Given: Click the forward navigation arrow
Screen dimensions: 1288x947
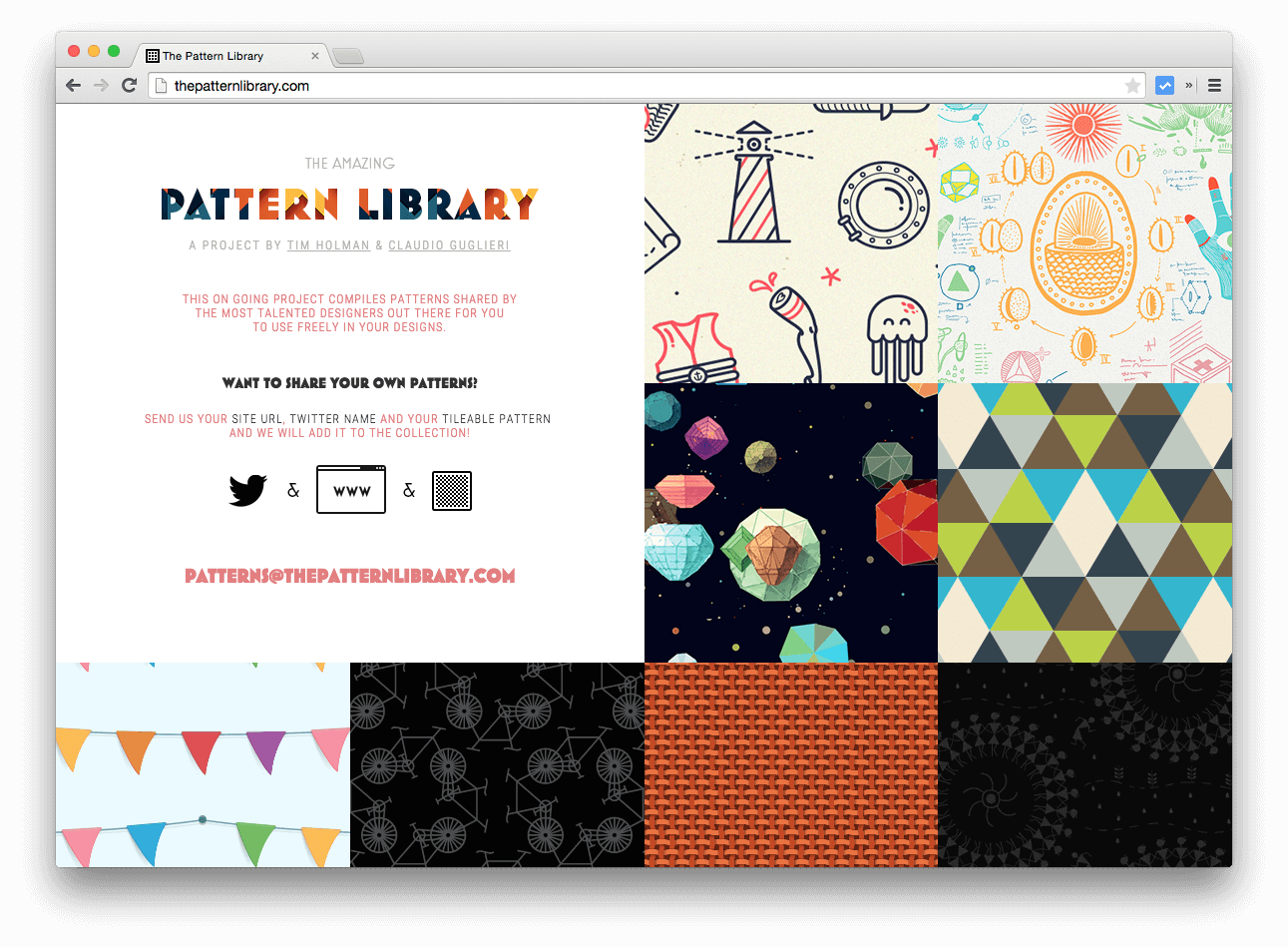Looking at the screenshot, I should pos(101,85).
